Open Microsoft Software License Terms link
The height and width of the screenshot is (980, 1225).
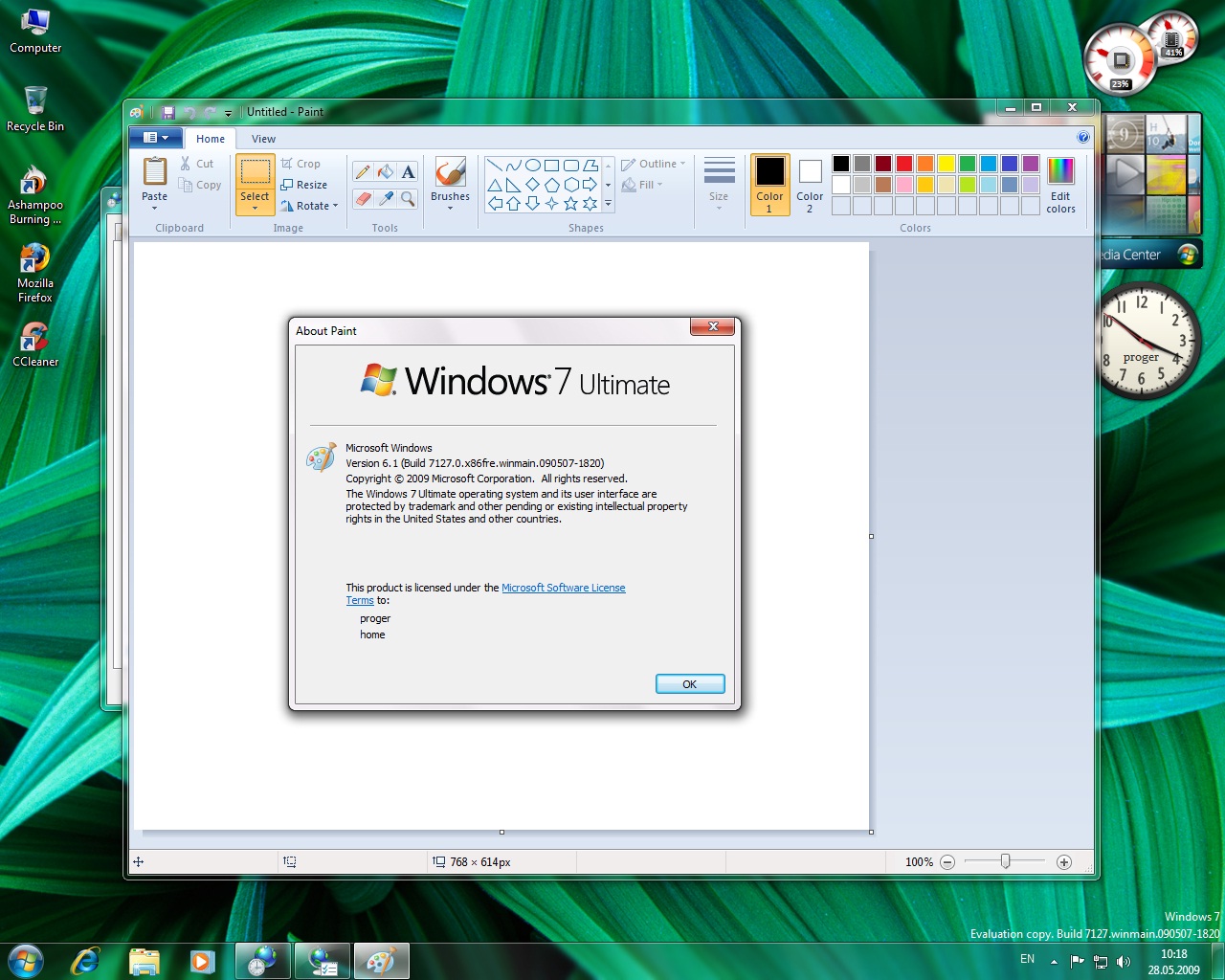point(563,588)
